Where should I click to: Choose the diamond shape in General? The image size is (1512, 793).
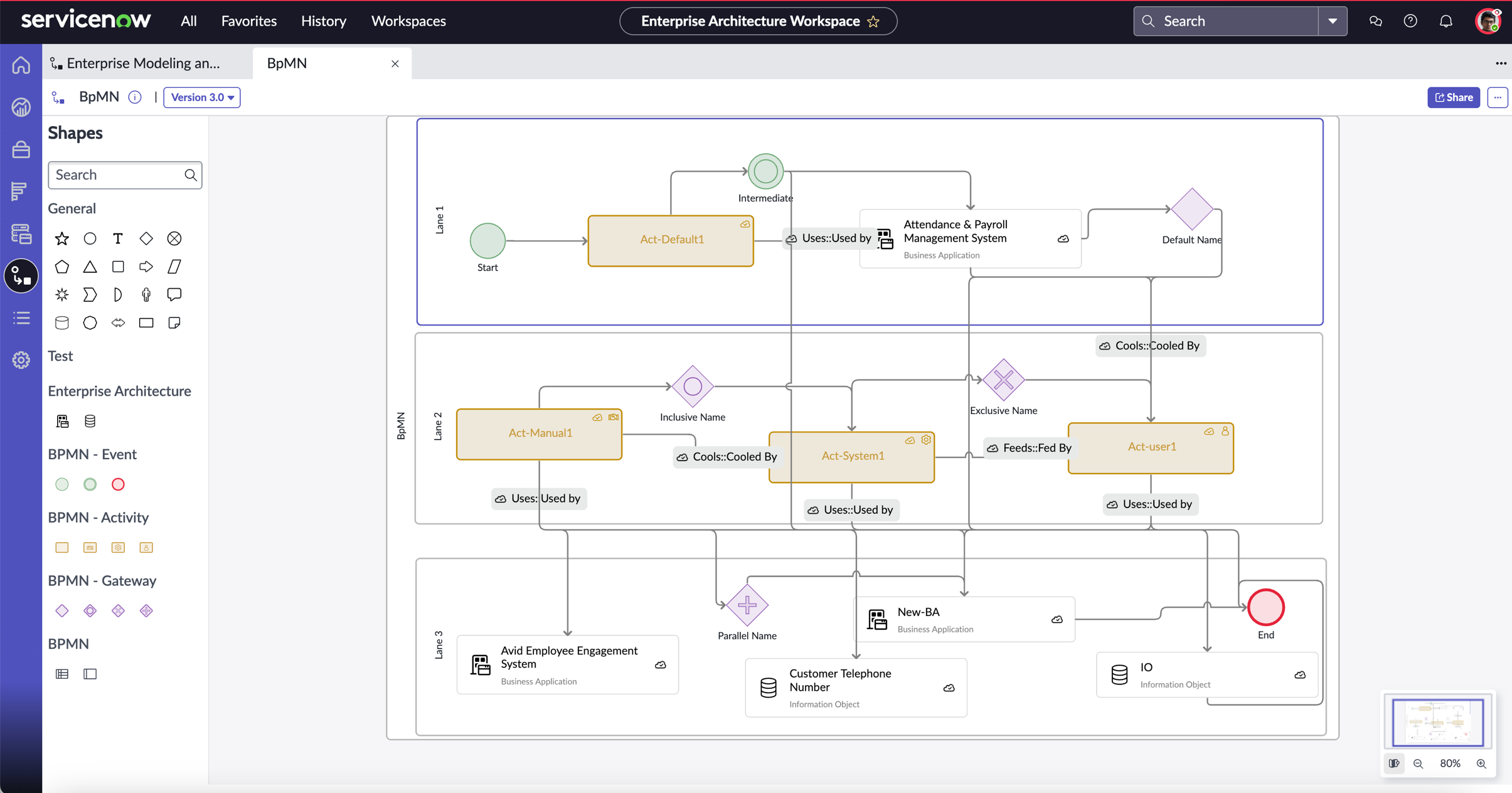pos(146,238)
